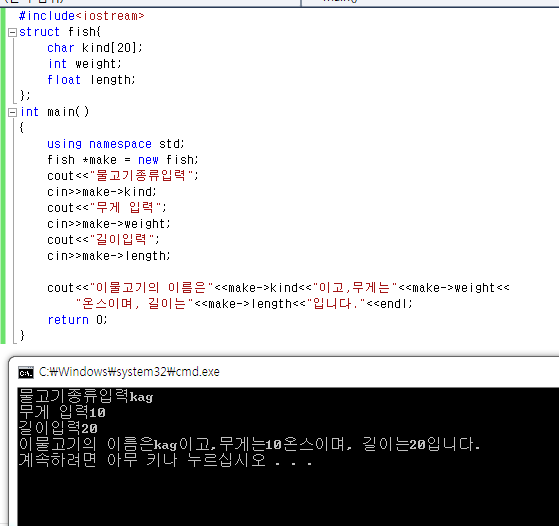Click console output line '무게 입력10'
Image resolution: width=559 pixels, height=526 pixels.
click(62, 412)
